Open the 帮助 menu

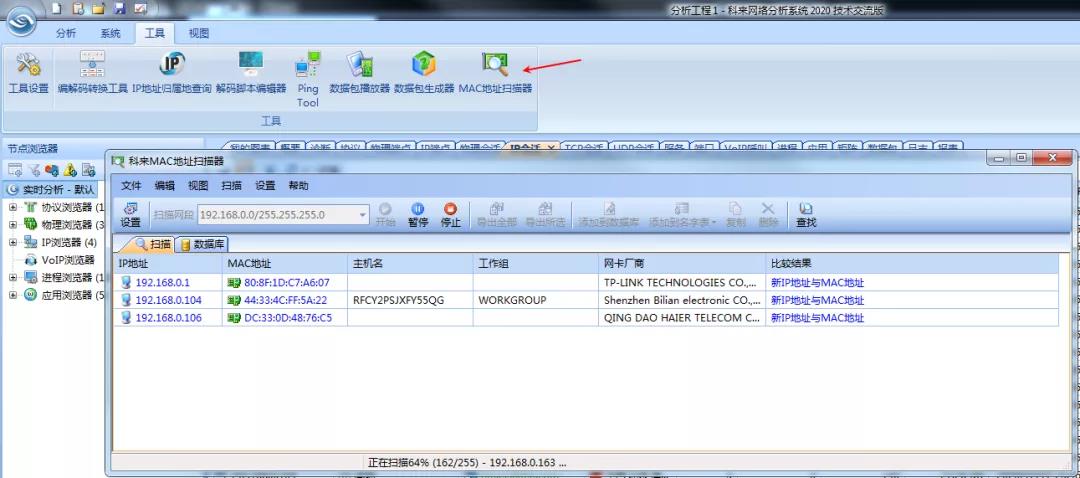pyautogui.click(x=298, y=185)
